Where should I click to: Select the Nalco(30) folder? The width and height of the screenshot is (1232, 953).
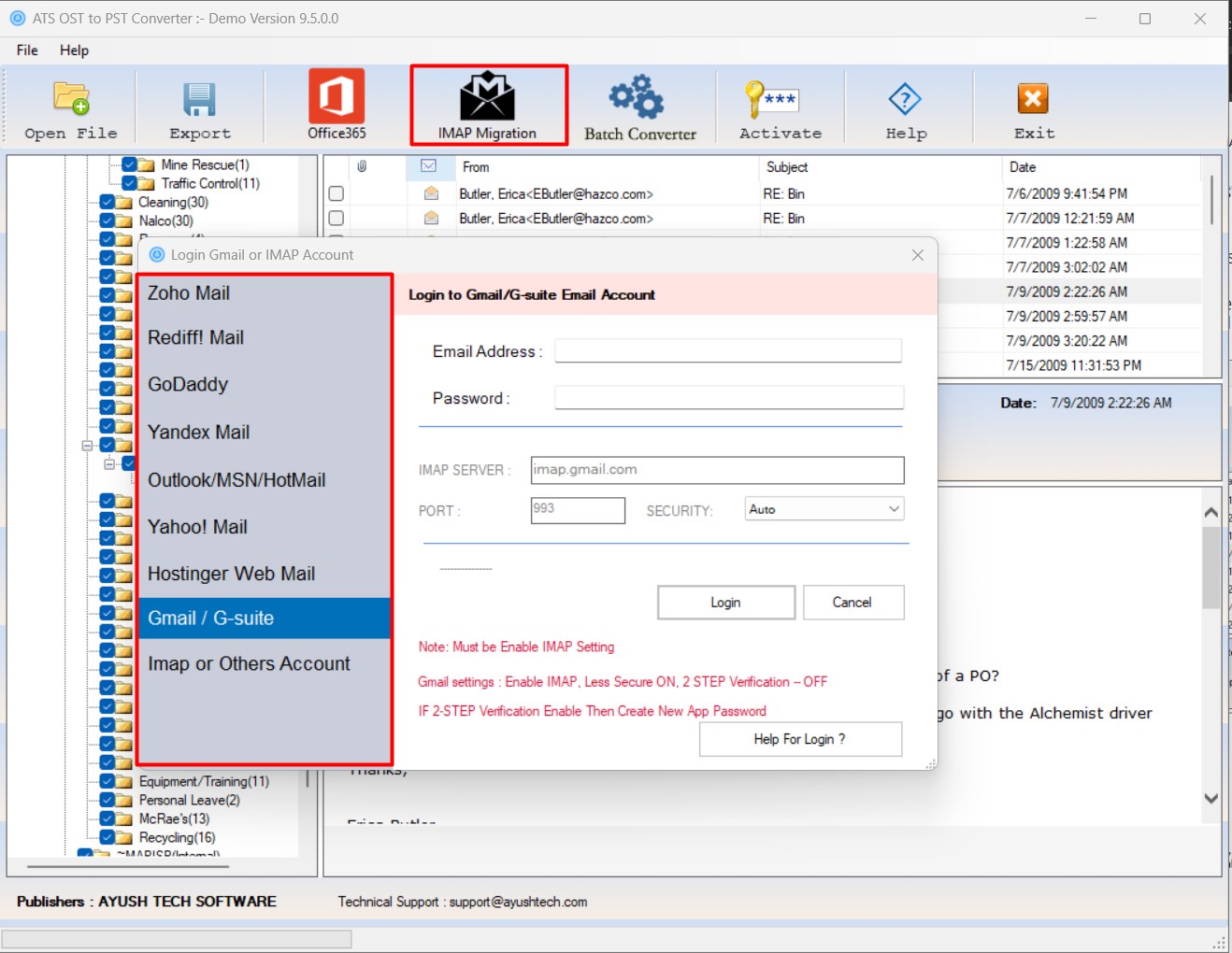(166, 220)
